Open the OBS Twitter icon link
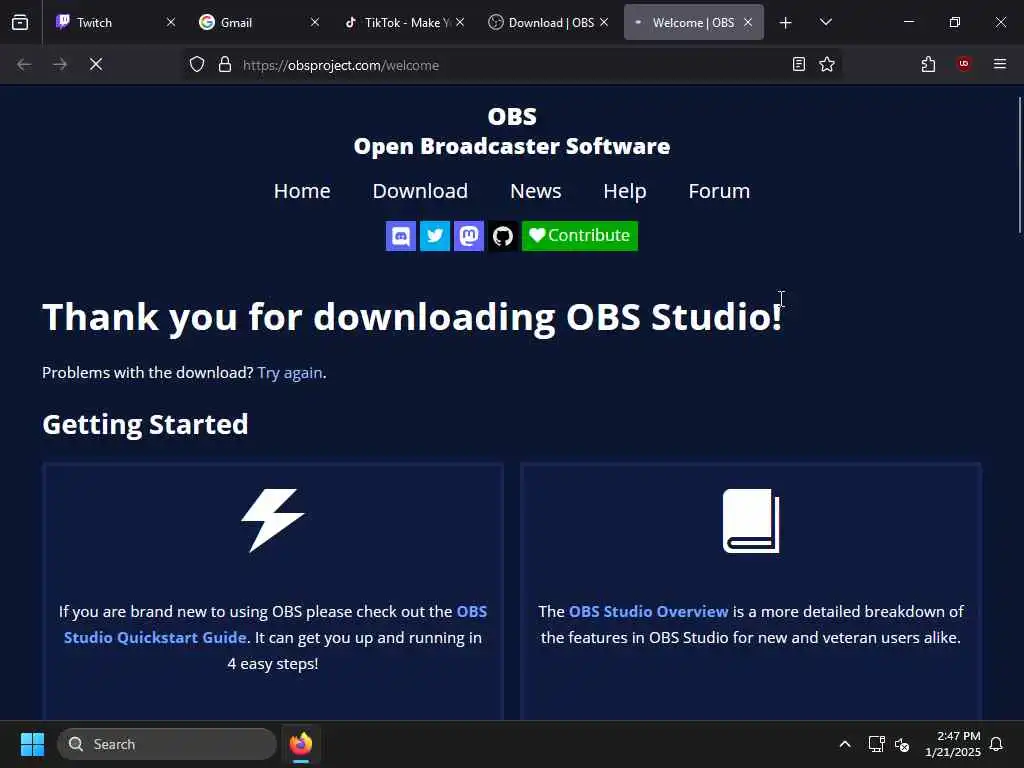Viewport: 1024px width, 768px height. click(434, 236)
